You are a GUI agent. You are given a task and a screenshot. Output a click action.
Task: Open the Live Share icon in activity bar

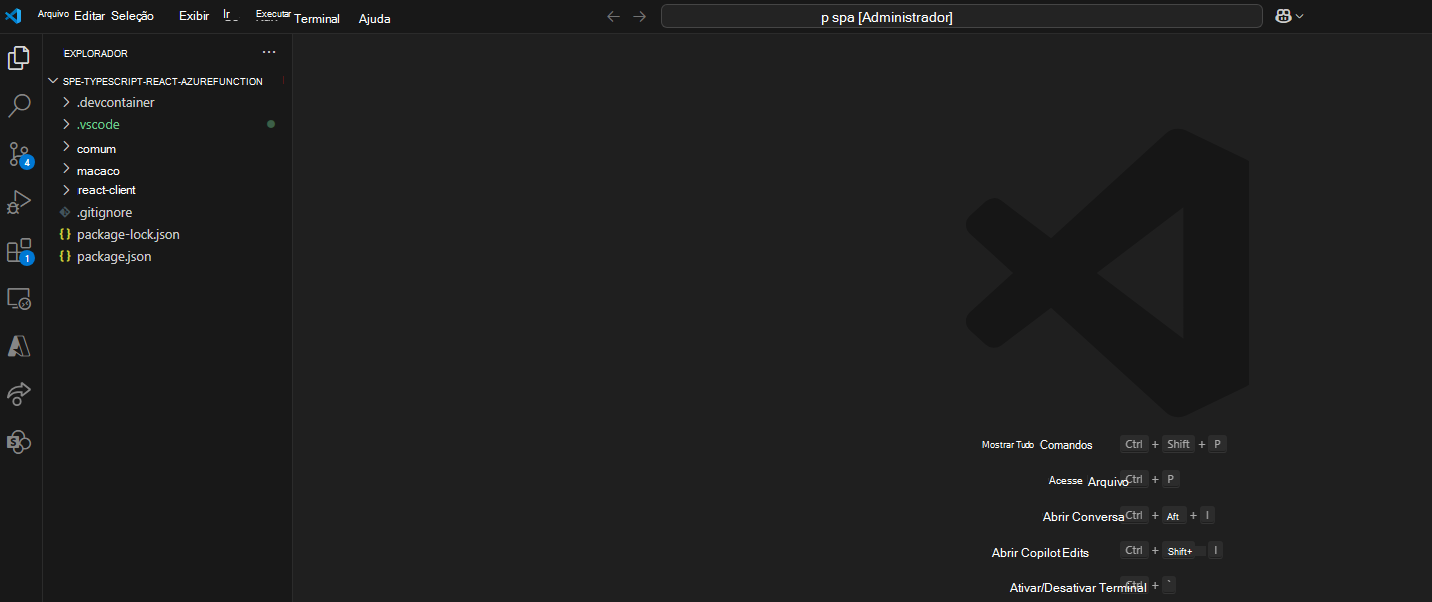tap(19, 394)
